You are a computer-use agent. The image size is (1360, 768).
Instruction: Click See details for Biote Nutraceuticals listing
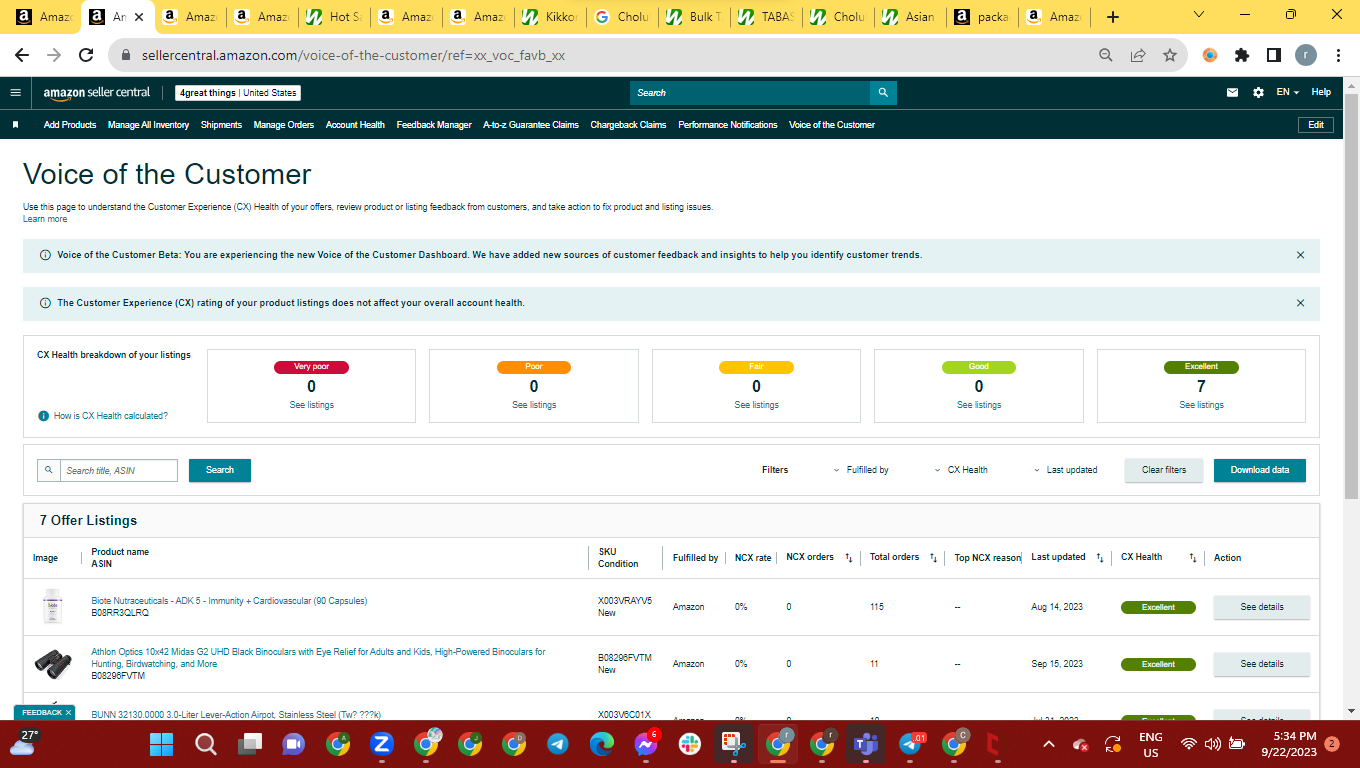1262,607
